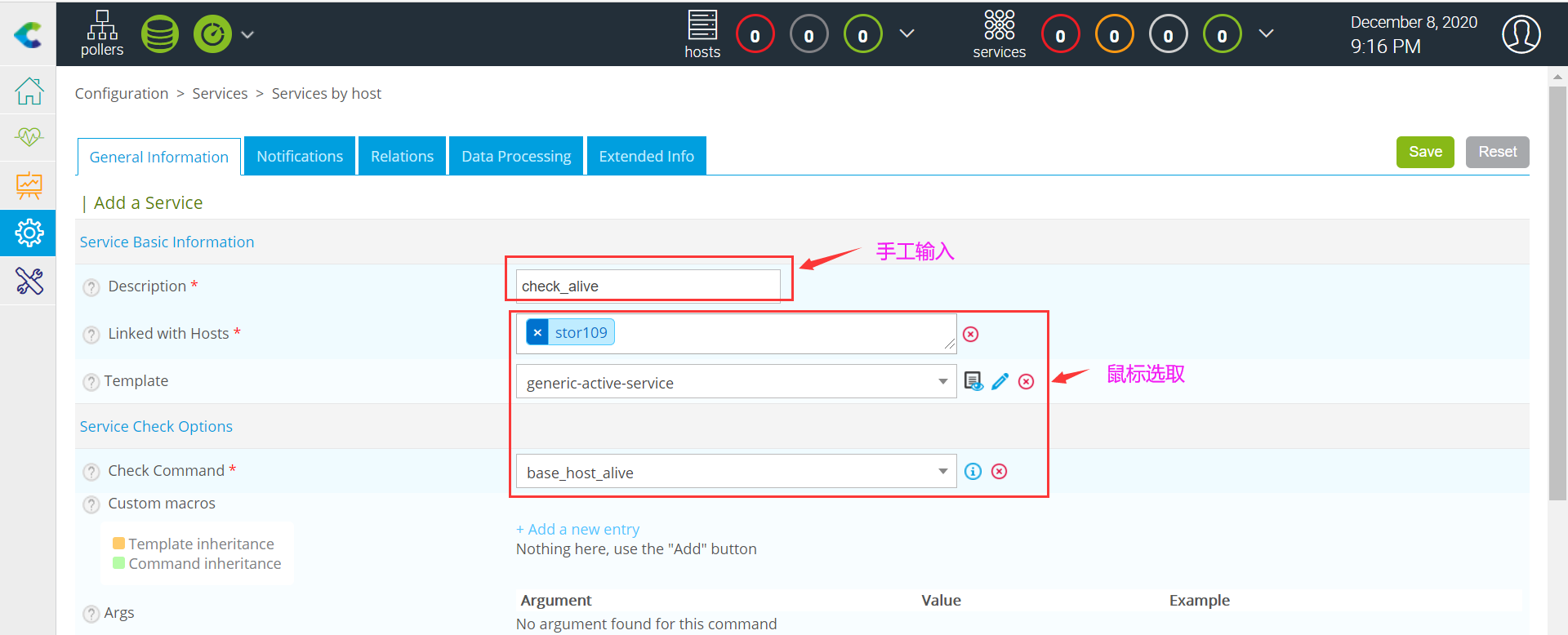Open help for Description
Screen dimensions: 1568x635
pyautogui.click(x=91, y=287)
